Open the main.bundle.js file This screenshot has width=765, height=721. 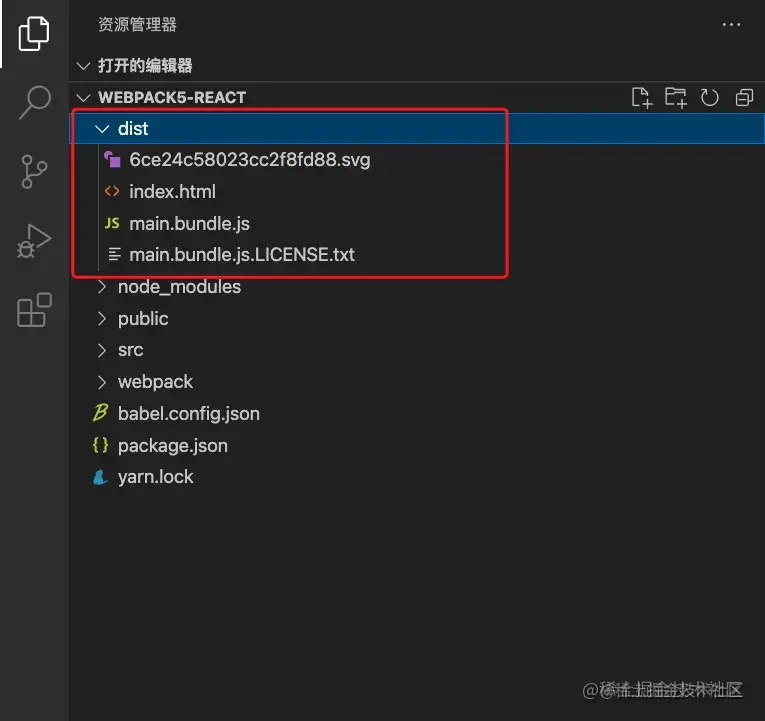tap(189, 223)
